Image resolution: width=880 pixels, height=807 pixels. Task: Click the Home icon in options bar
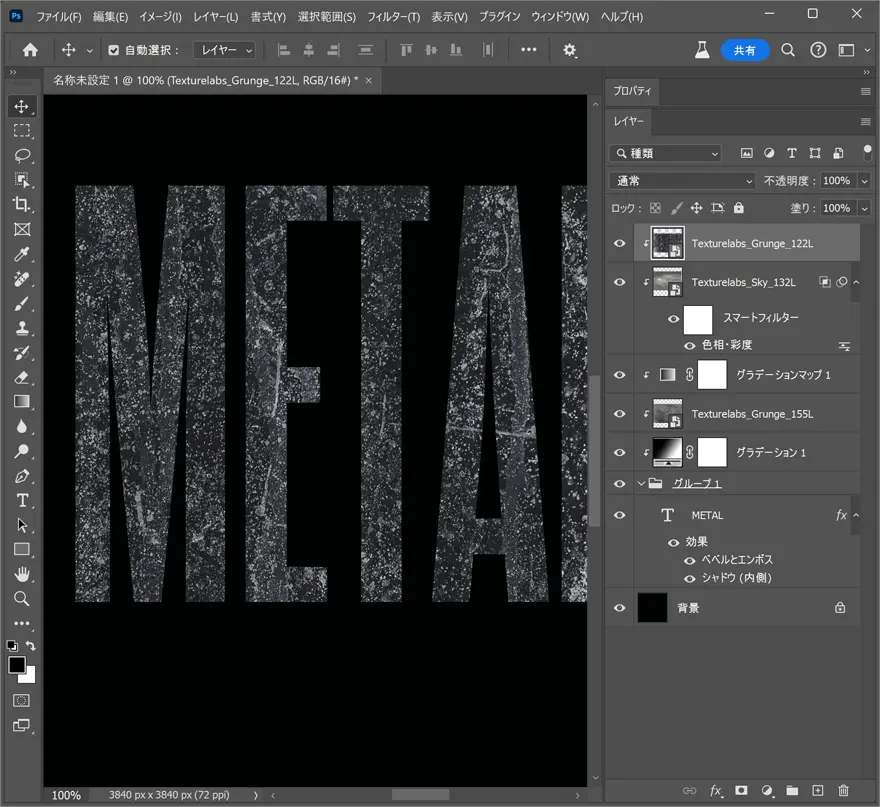[30, 50]
